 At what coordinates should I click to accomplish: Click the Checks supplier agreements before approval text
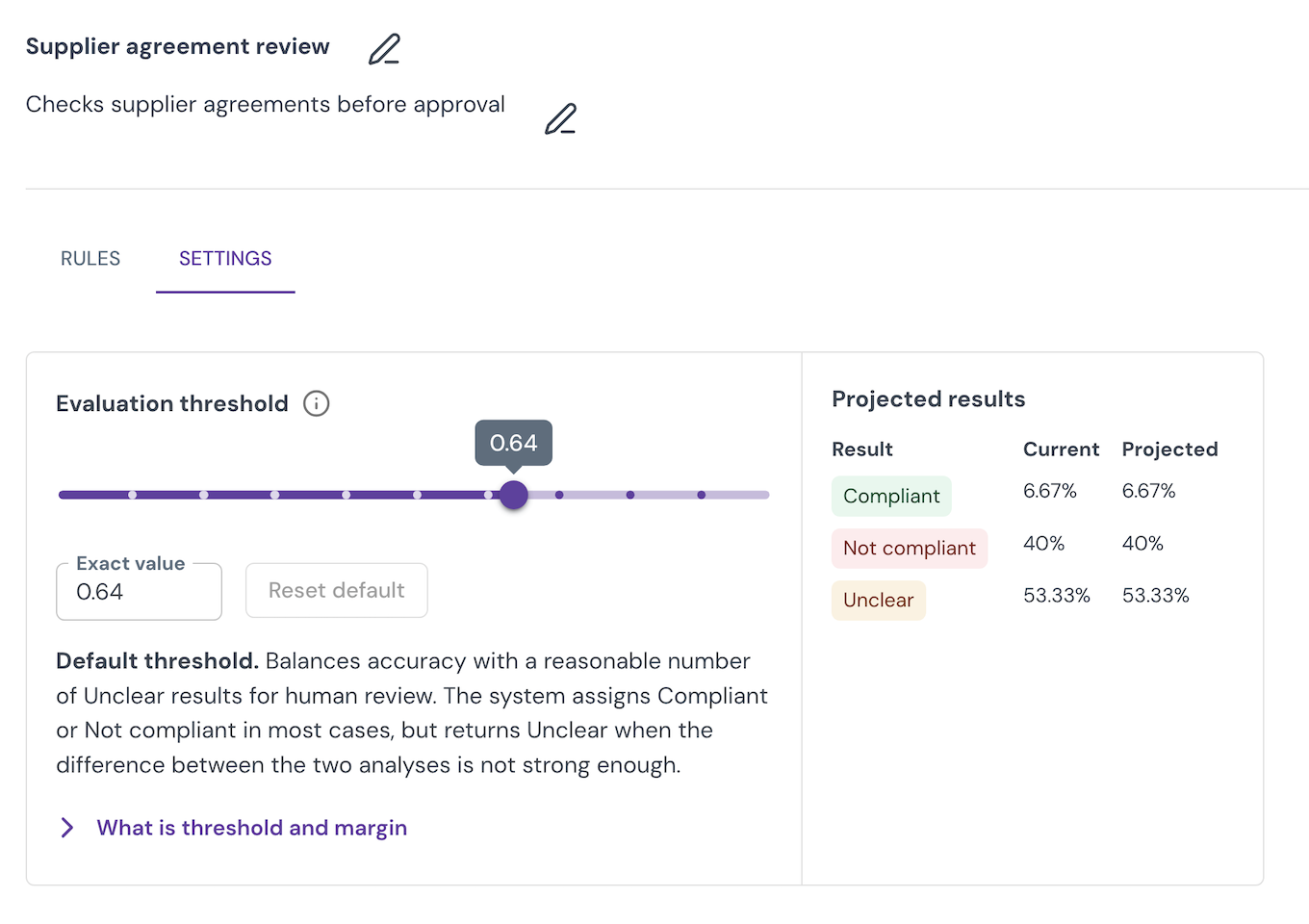tap(266, 104)
